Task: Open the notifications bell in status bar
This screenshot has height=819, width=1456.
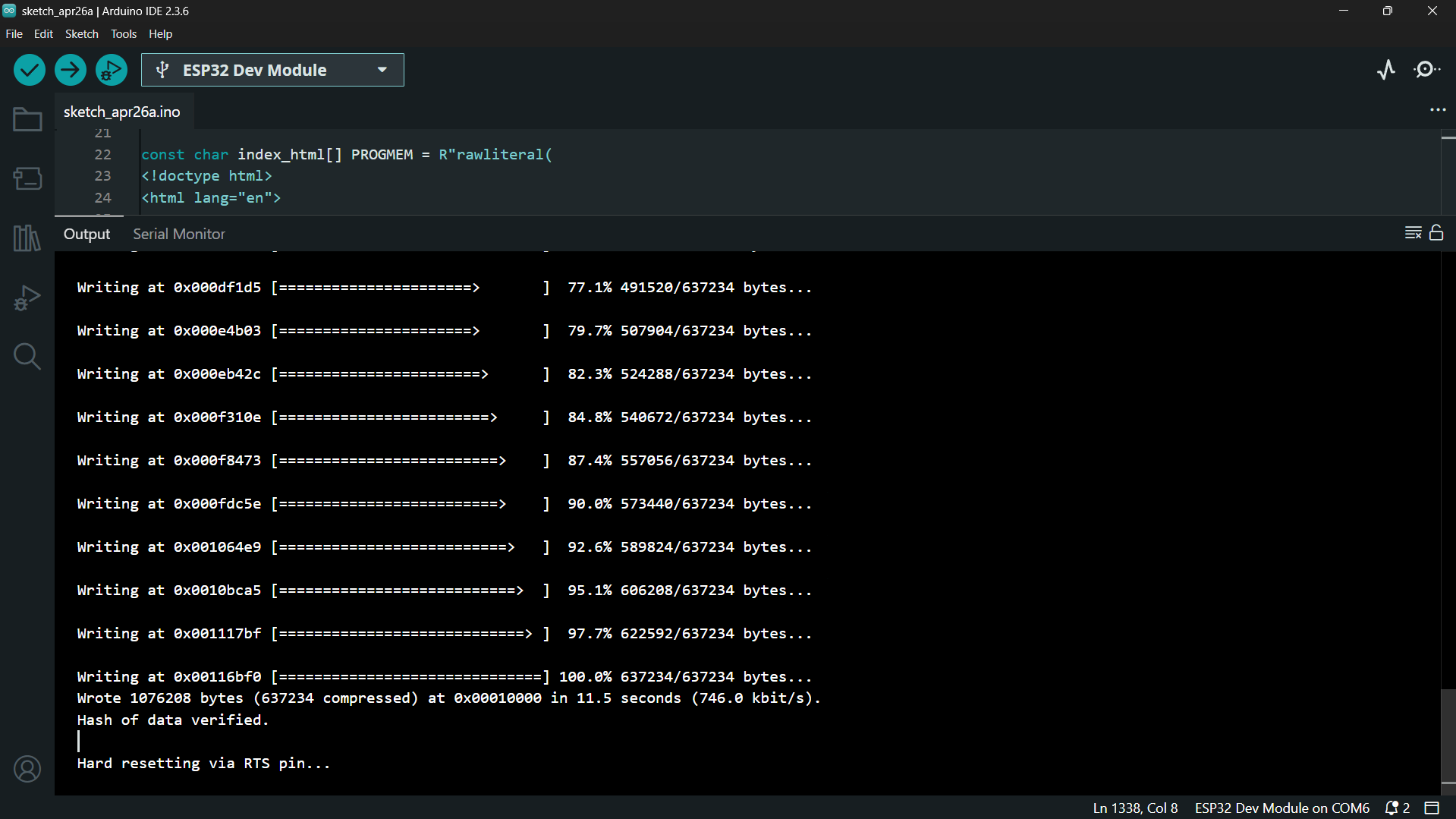Action: click(1398, 808)
